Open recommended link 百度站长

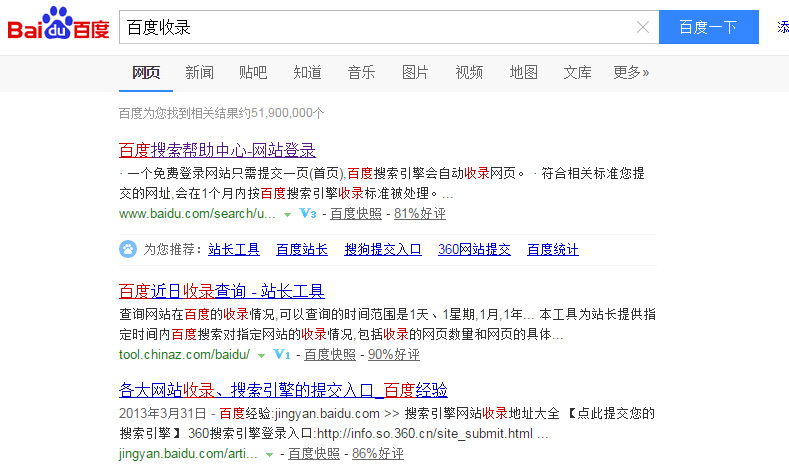click(x=302, y=250)
